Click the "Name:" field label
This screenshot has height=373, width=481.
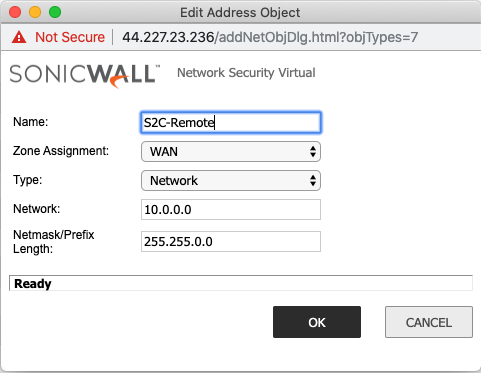point(31,122)
